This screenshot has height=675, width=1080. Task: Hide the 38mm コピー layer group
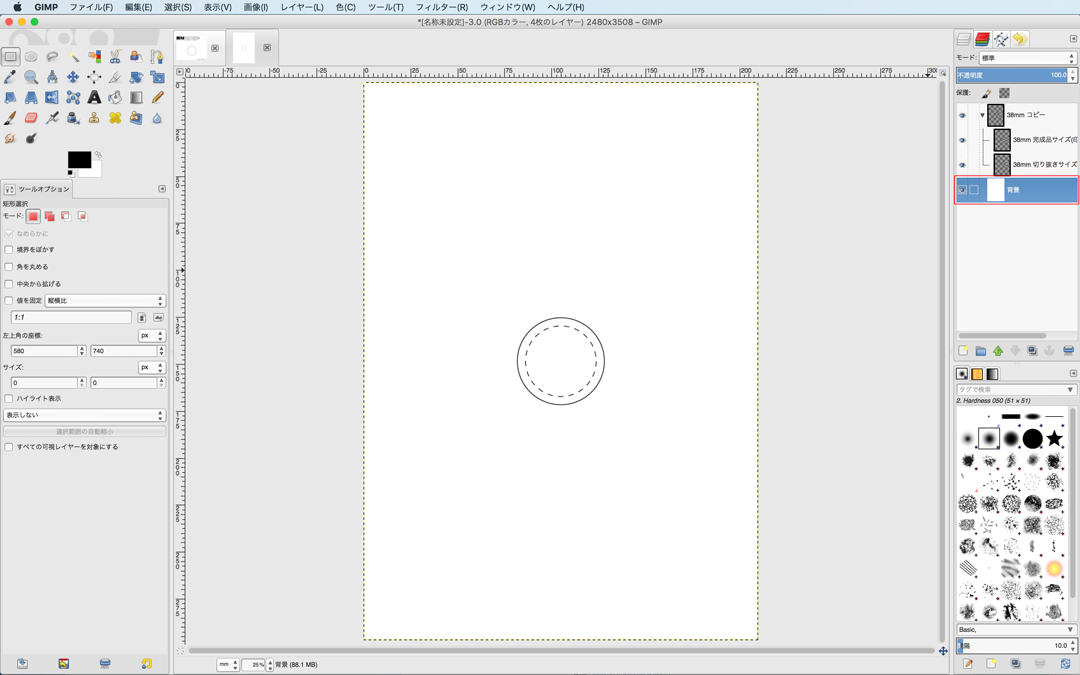(x=962, y=115)
